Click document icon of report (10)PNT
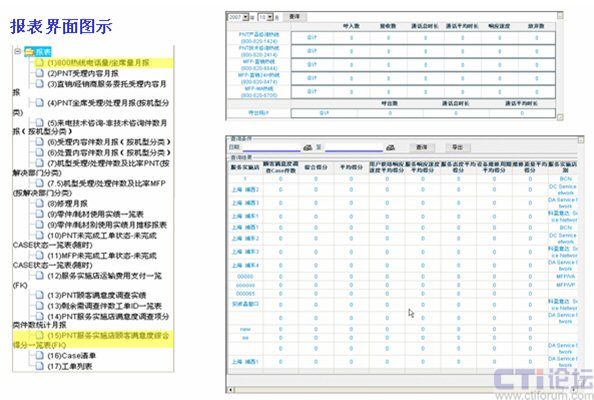Viewport: 594px width, 400px height. [39, 235]
